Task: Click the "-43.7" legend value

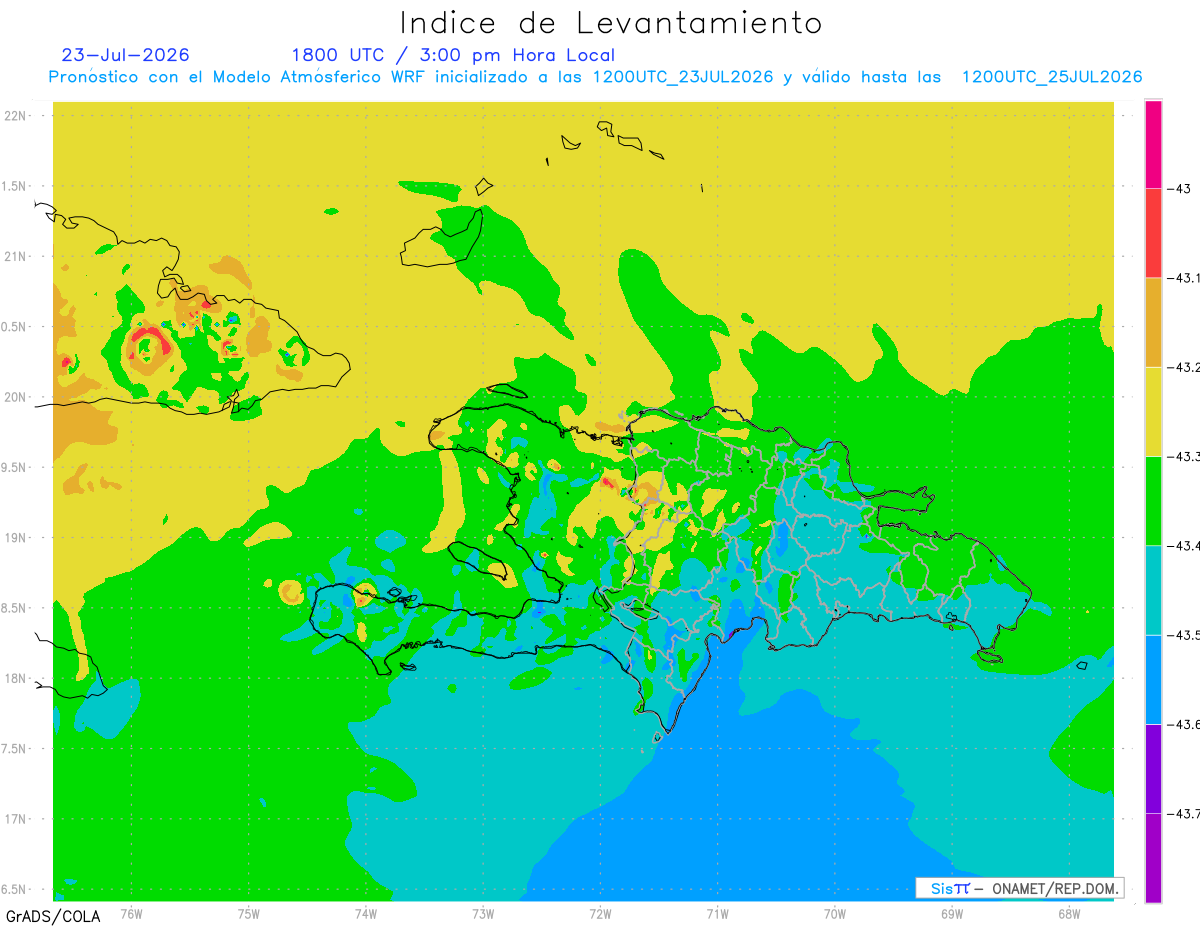Action: point(1185,813)
